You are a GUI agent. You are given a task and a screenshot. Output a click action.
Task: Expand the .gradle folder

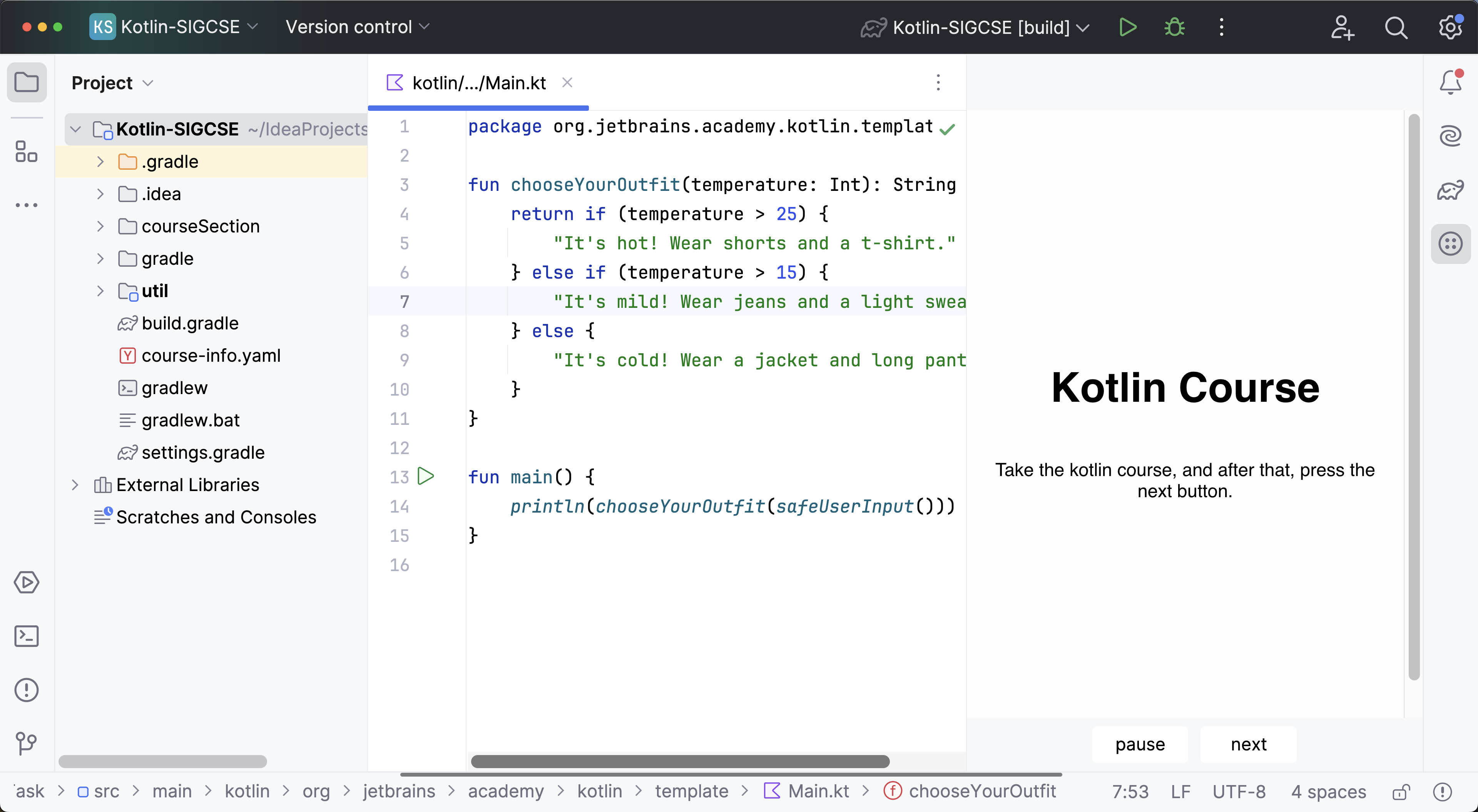tap(100, 162)
